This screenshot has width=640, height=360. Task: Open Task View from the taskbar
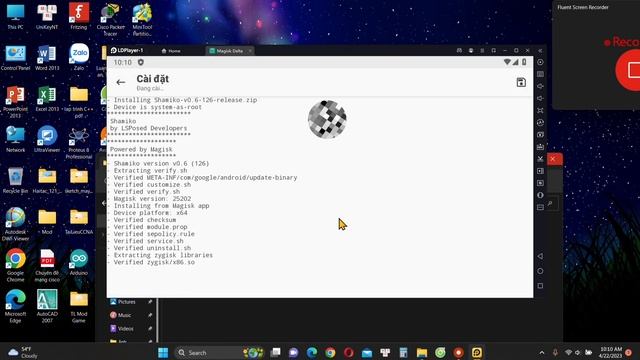point(276,353)
